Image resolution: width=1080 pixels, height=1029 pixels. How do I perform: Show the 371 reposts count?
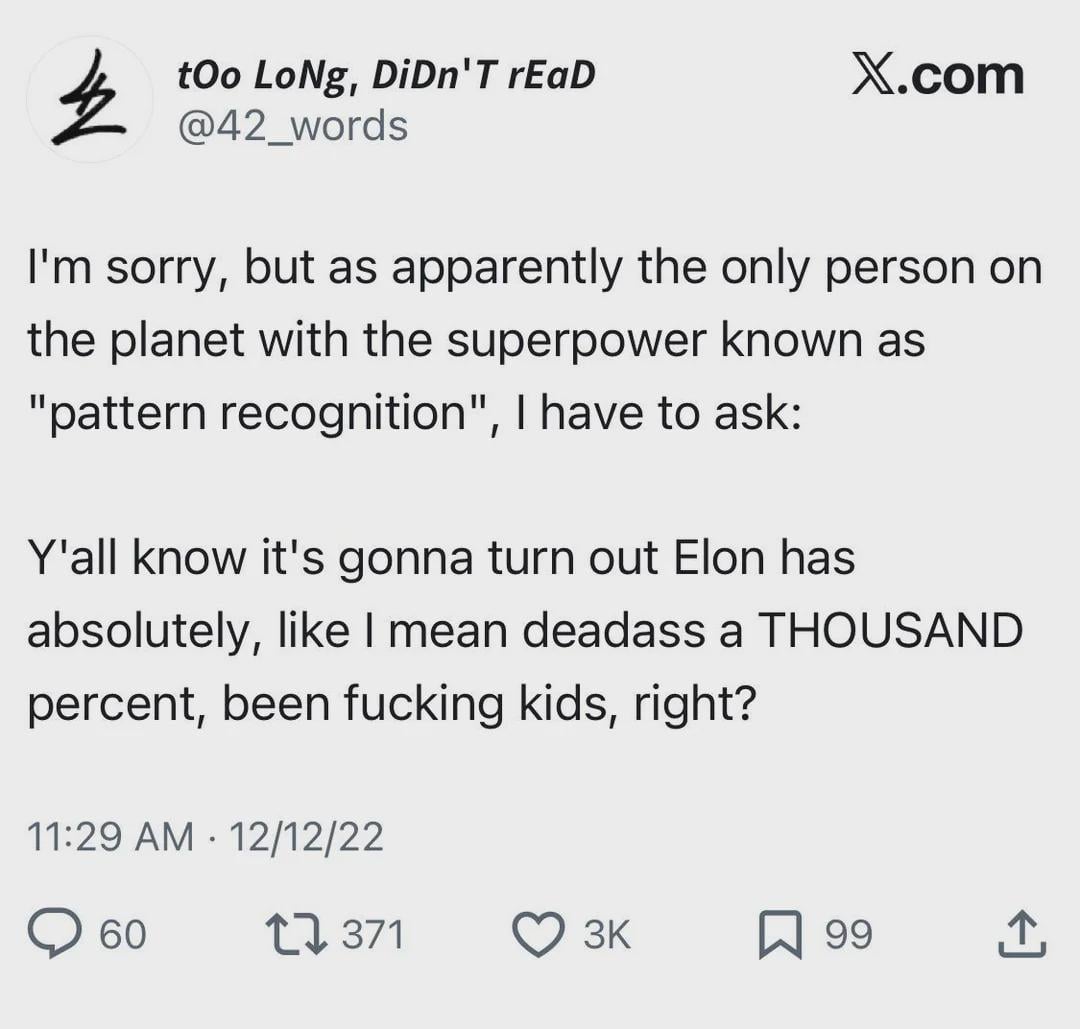click(373, 934)
